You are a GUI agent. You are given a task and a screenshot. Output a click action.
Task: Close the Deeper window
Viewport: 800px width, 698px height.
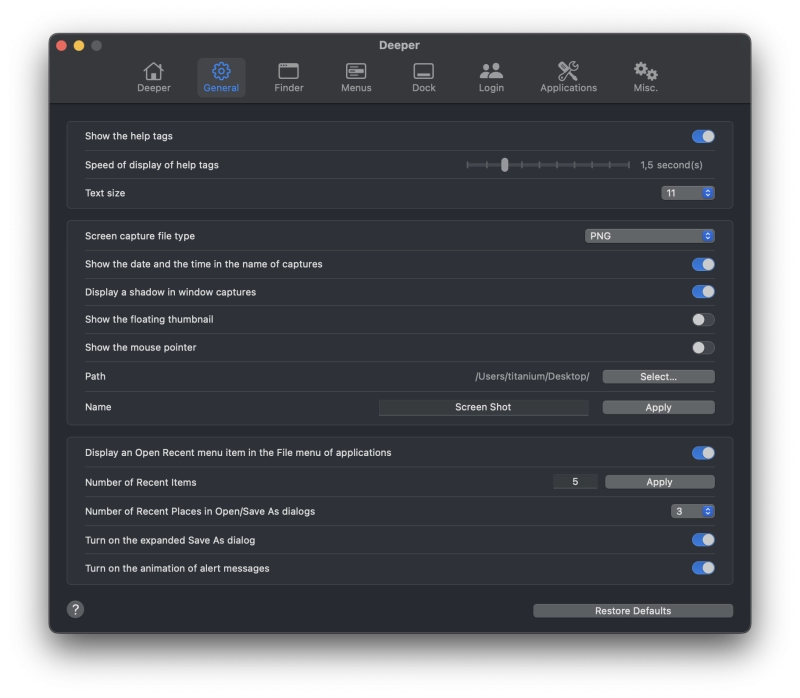coord(62,46)
